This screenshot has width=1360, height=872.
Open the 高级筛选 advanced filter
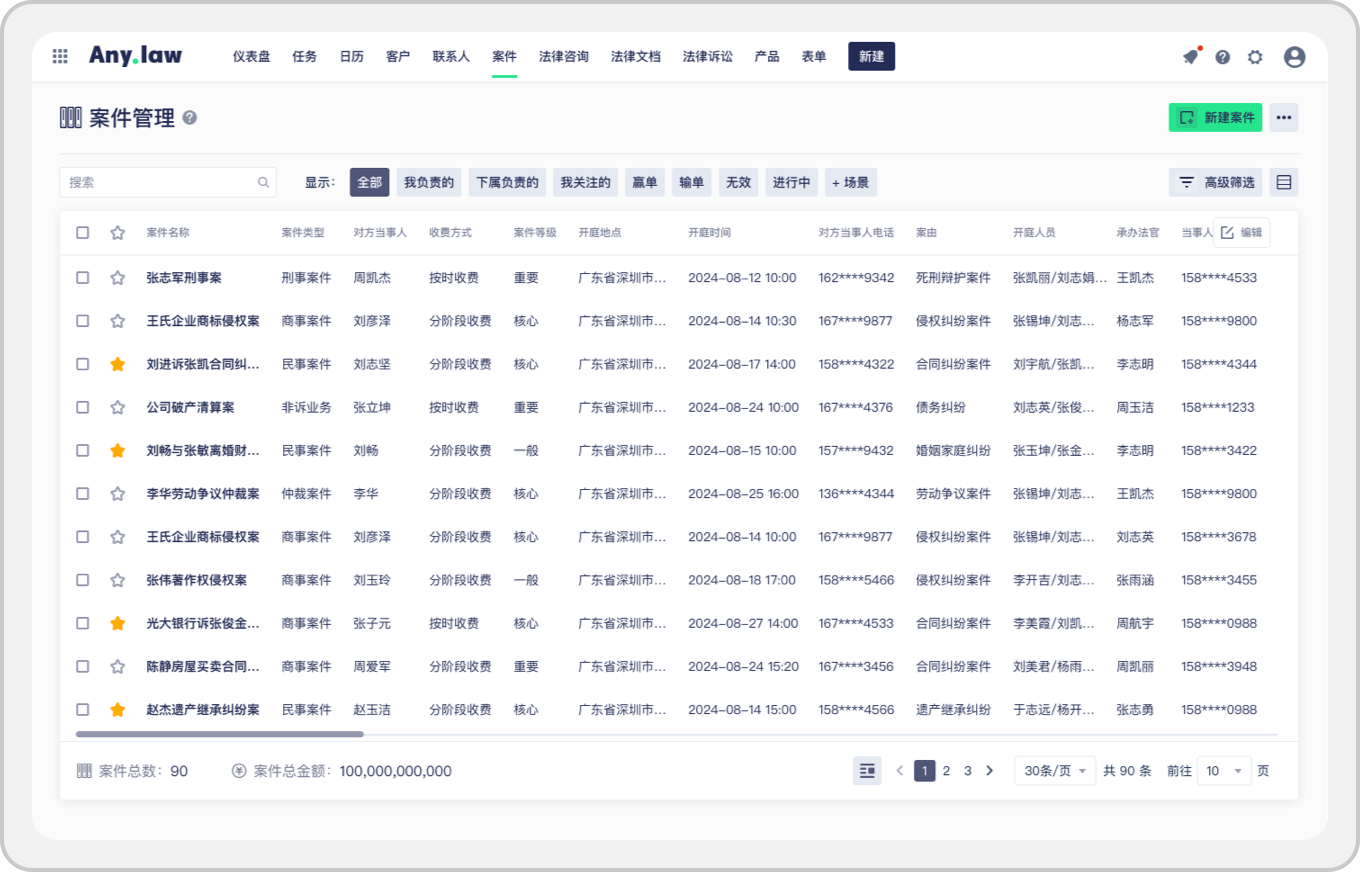[x=1216, y=183]
